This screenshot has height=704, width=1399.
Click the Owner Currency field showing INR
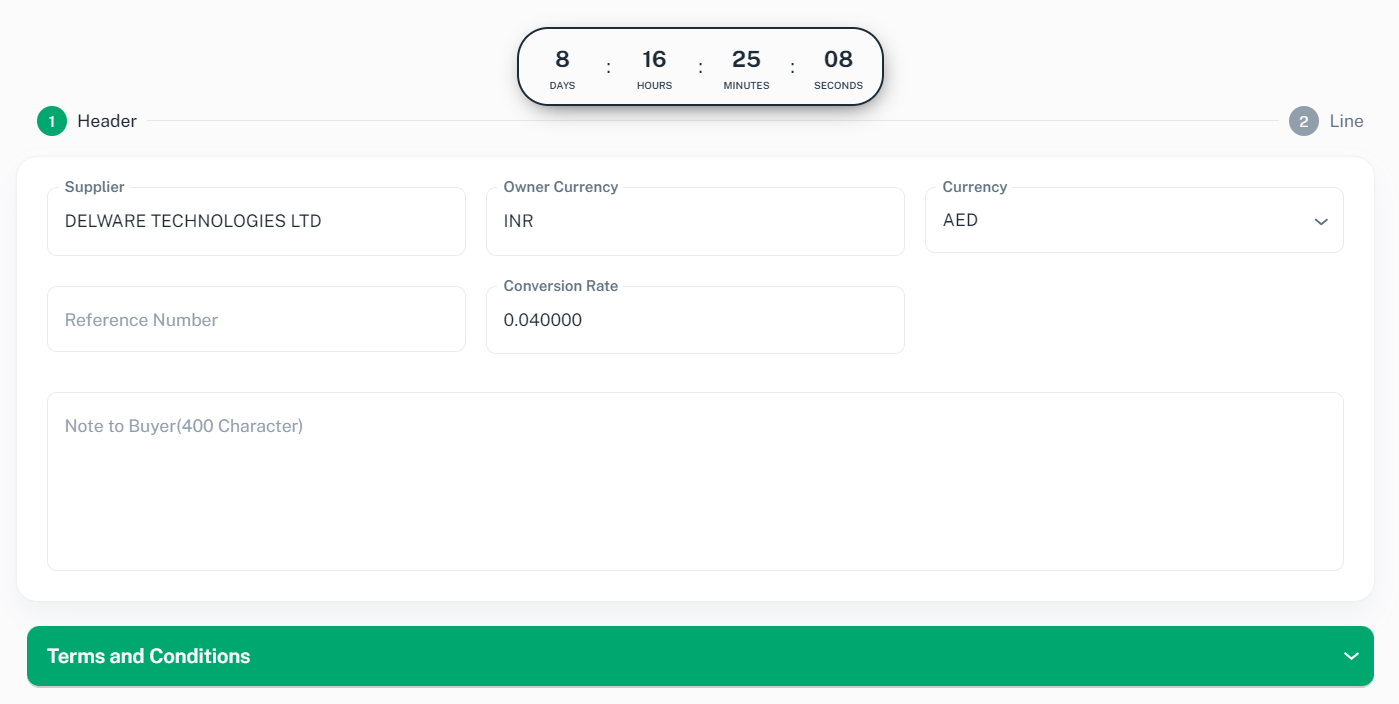(x=695, y=221)
